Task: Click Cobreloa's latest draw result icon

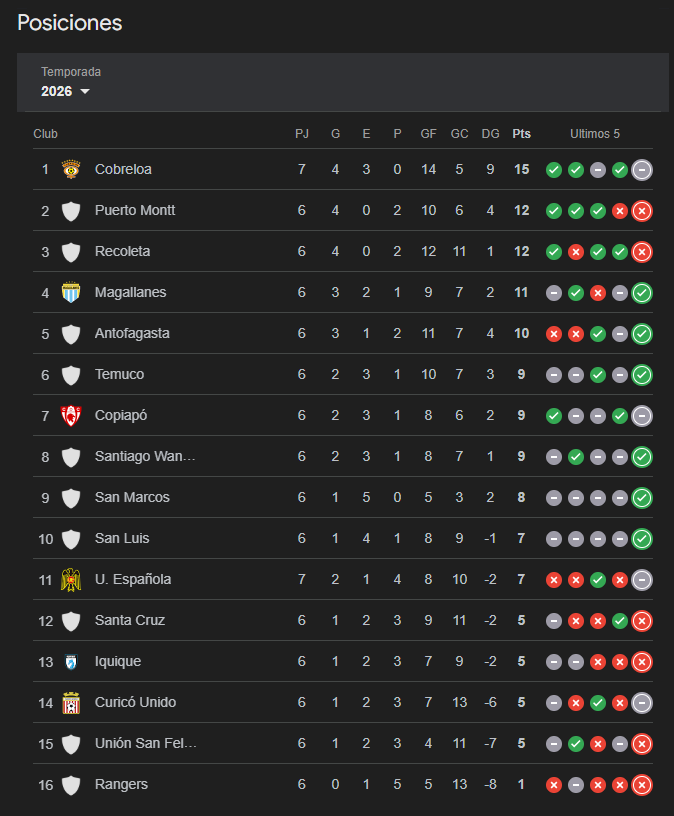Action: pos(642,170)
